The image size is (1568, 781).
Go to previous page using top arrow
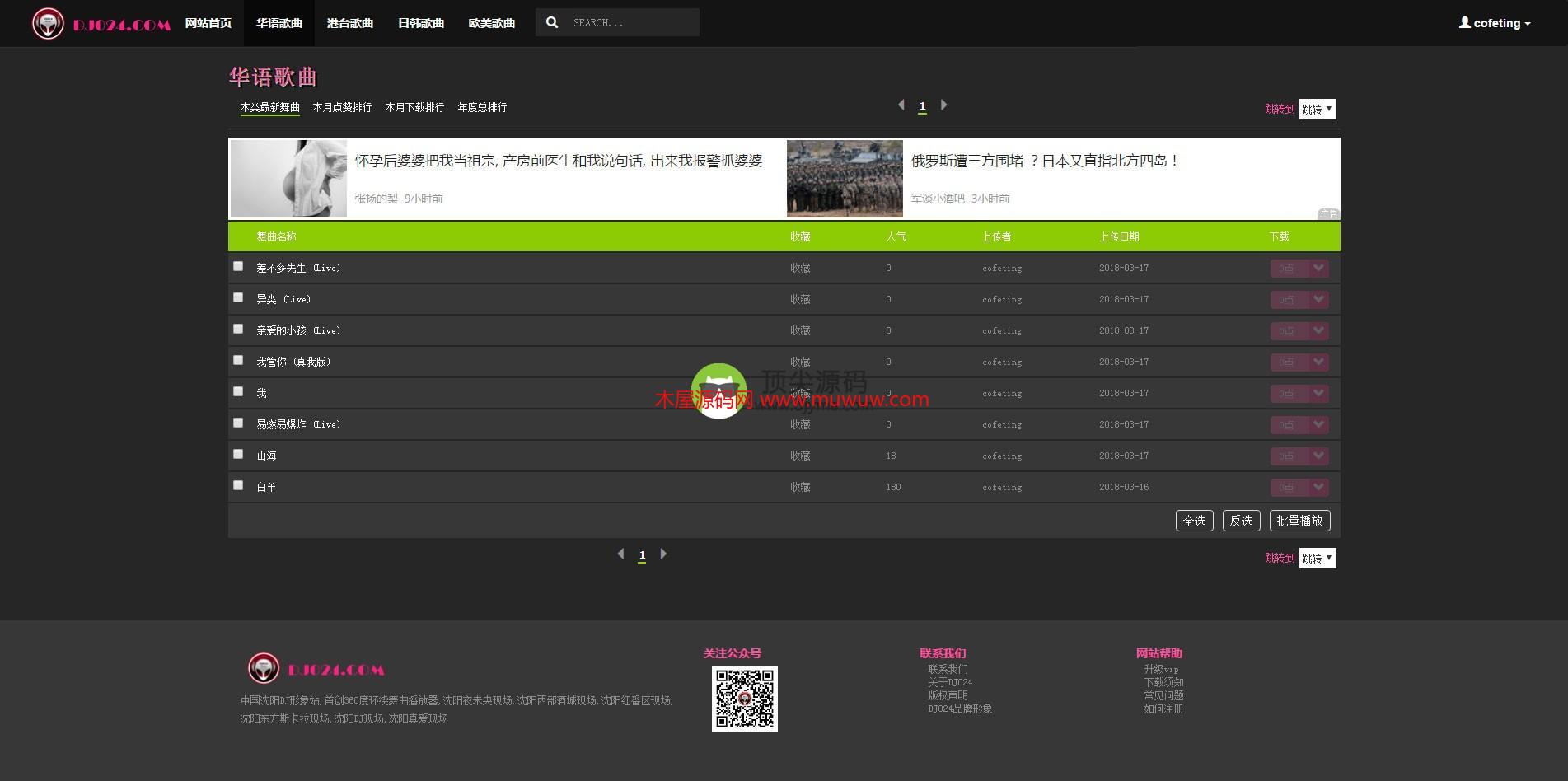coord(901,105)
